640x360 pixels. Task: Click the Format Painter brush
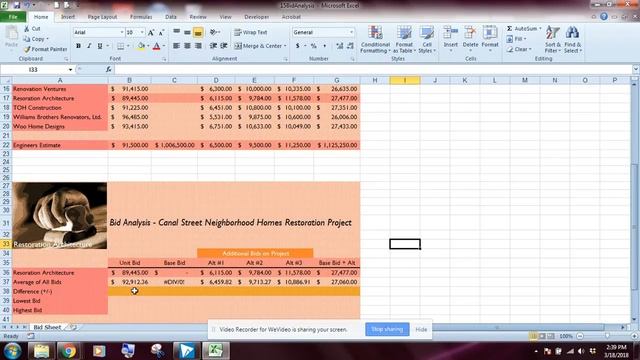pyautogui.click(x=27, y=49)
